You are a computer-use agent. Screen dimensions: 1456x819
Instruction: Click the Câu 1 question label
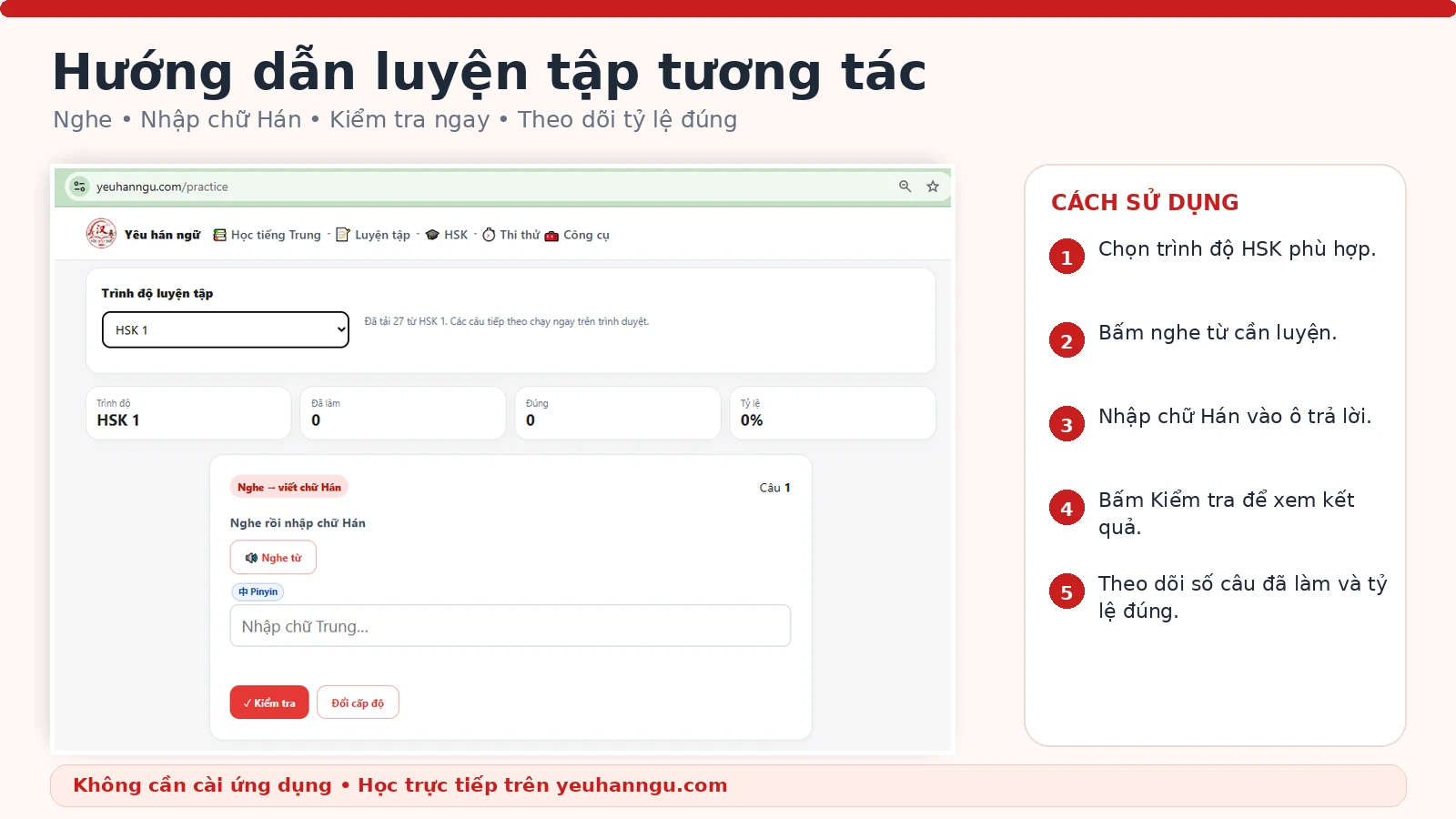775,488
